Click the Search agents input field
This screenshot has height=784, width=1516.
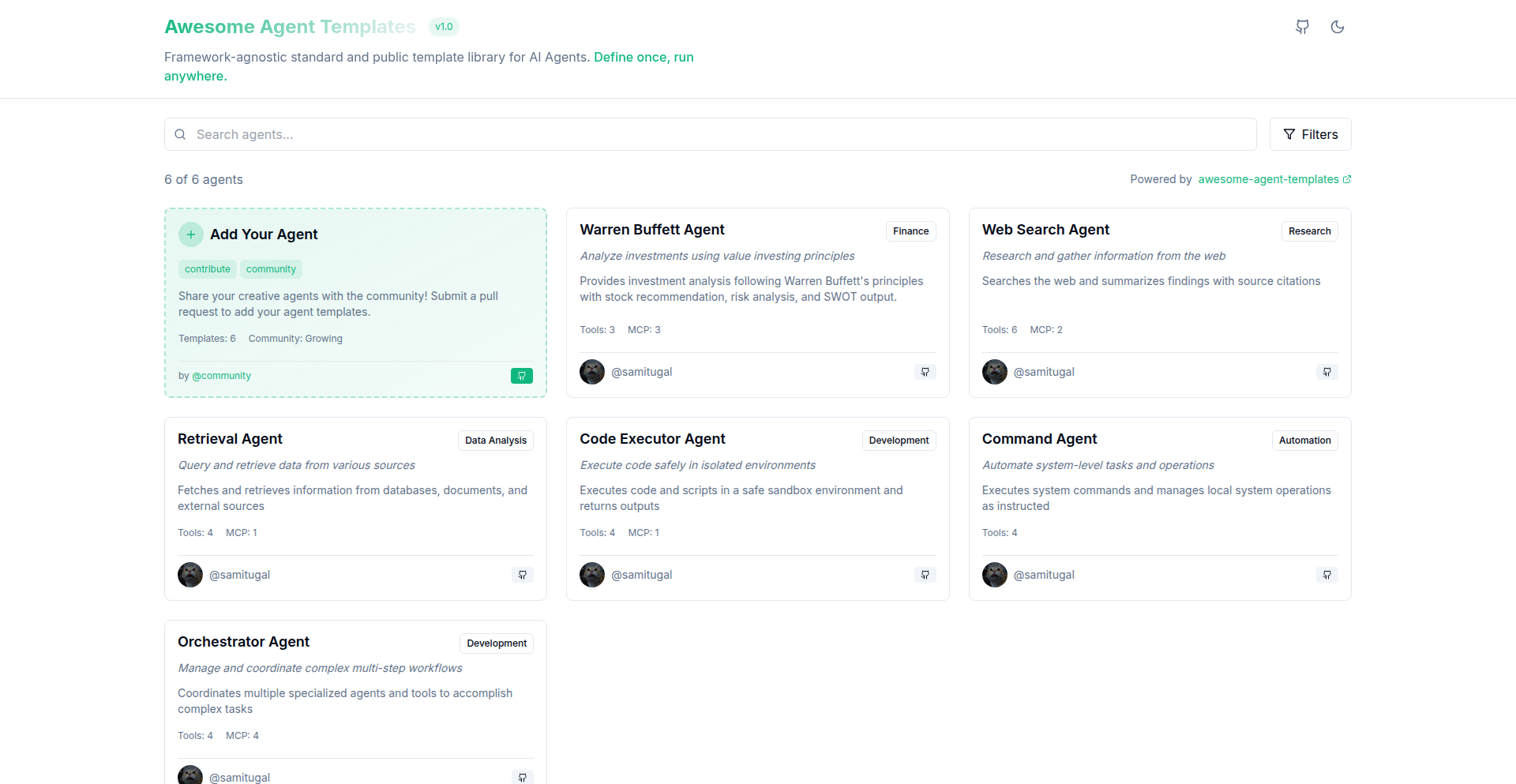pos(711,134)
